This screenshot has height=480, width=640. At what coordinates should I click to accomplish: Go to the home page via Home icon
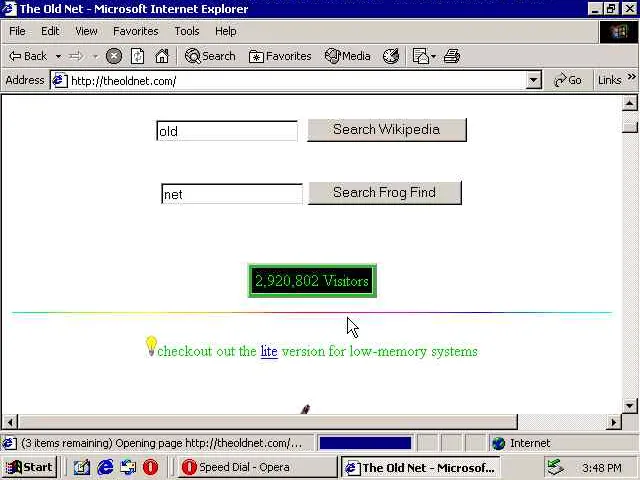[x=162, y=56]
